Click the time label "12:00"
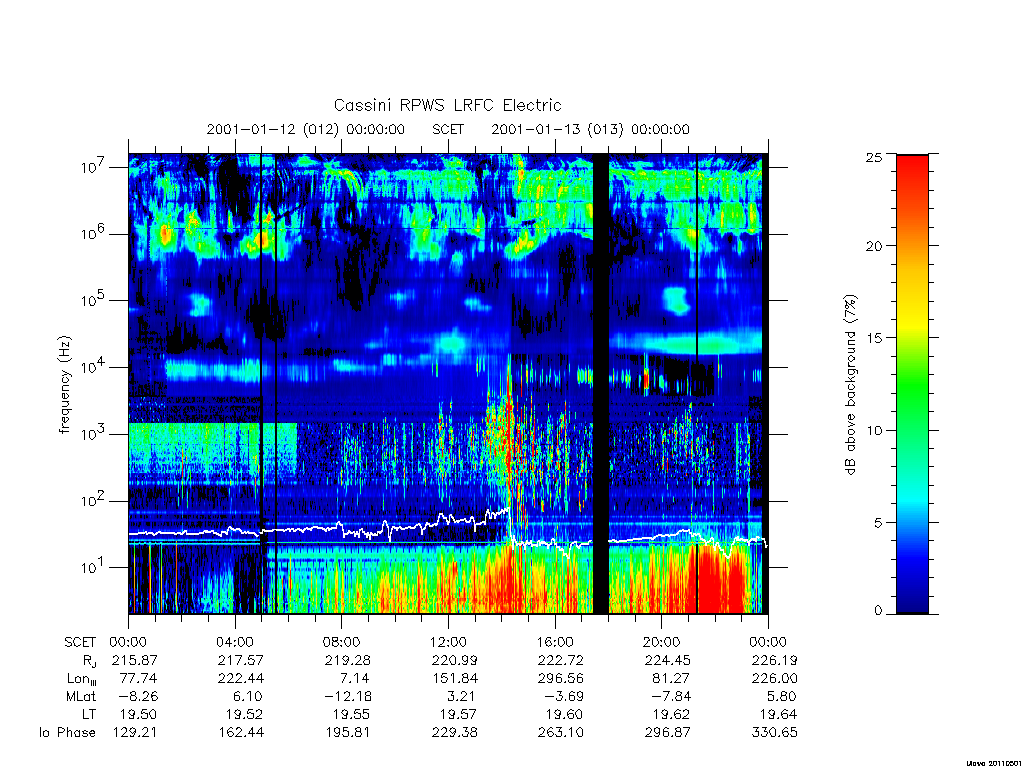The image size is (1024, 768). tap(449, 642)
